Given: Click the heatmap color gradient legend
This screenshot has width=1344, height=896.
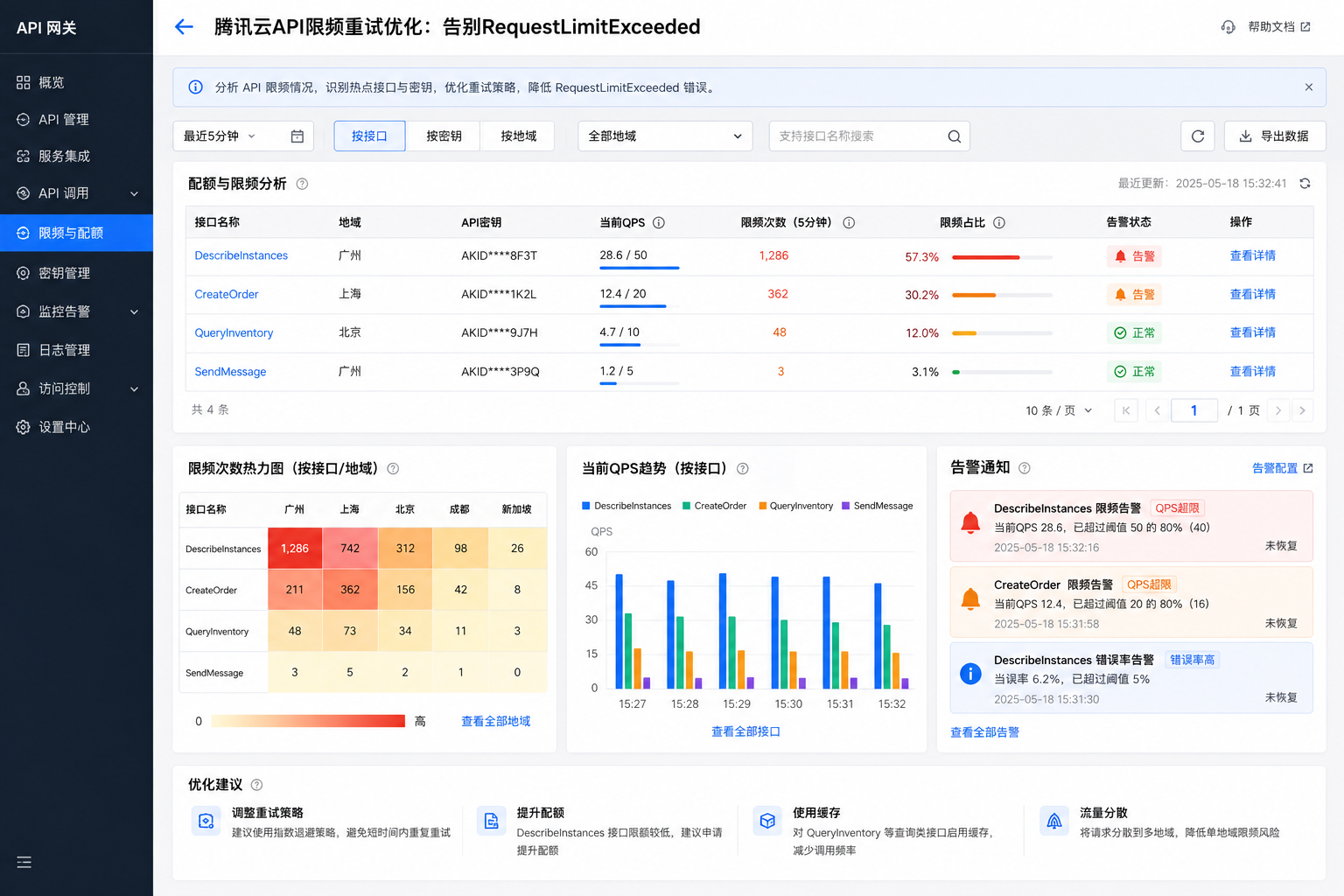Looking at the screenshot, I should 308,721.
